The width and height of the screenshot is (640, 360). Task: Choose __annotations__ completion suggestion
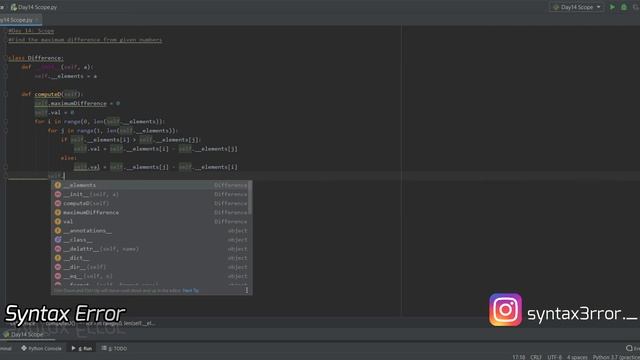point(151,231)
